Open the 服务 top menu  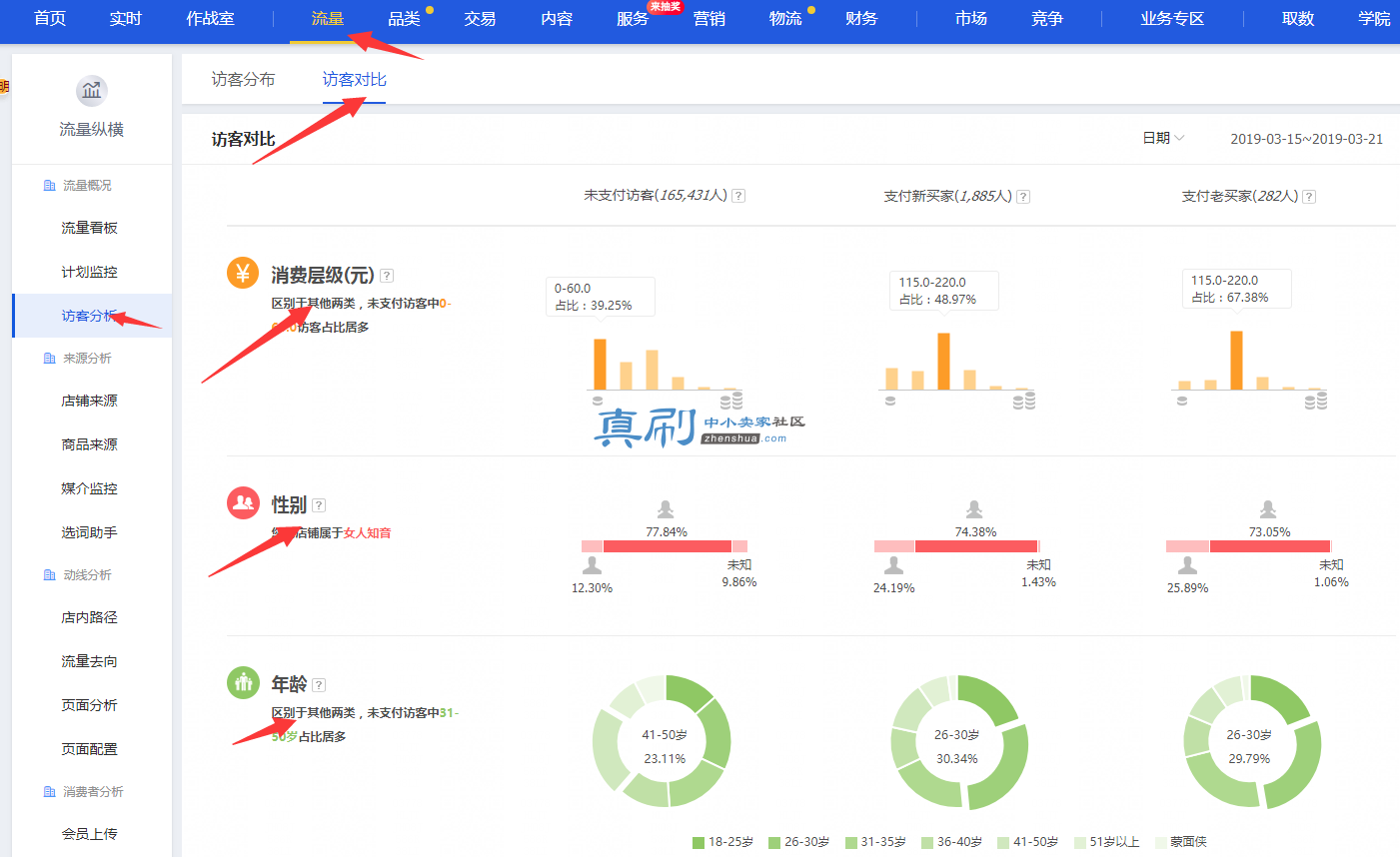click(x=633, y=19)
